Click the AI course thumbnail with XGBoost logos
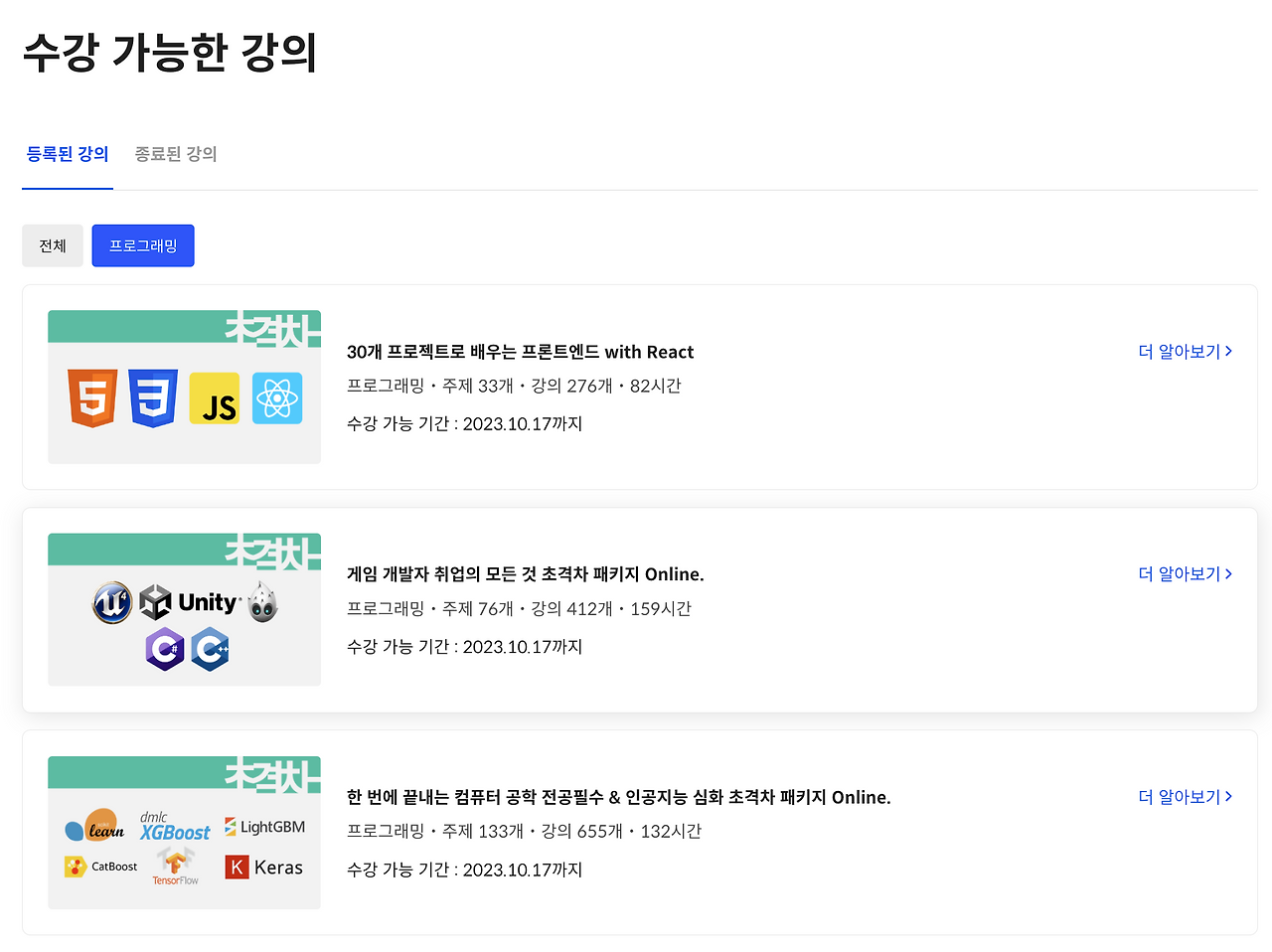The image size is (1272, 952). (184, 833)
